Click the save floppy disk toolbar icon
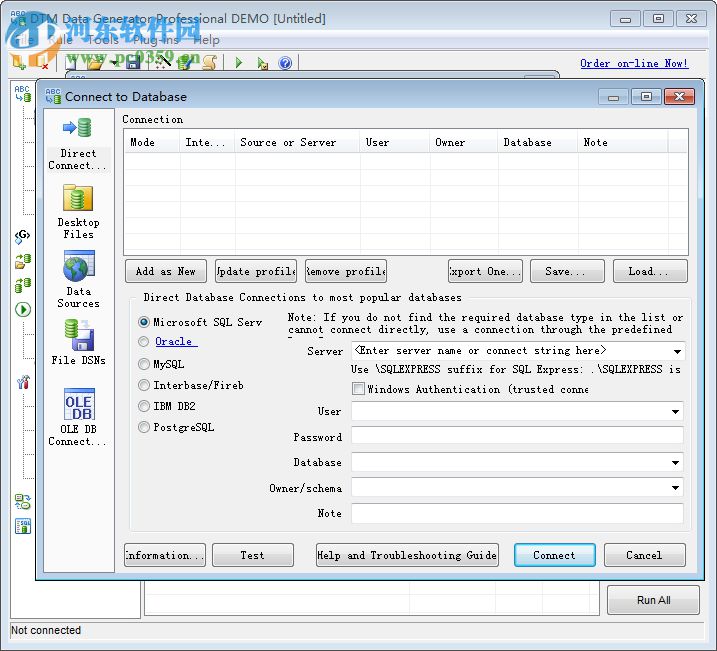Screen dimensions: 717x651 point(133,63)
